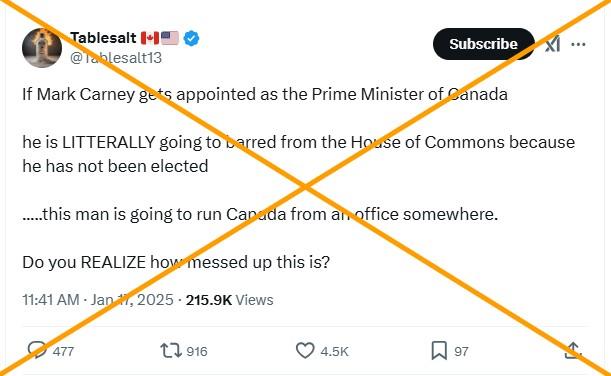Click the 11:41 AM timestamp
The width and height of the screenshot is (611, 376).
(51, 300)
